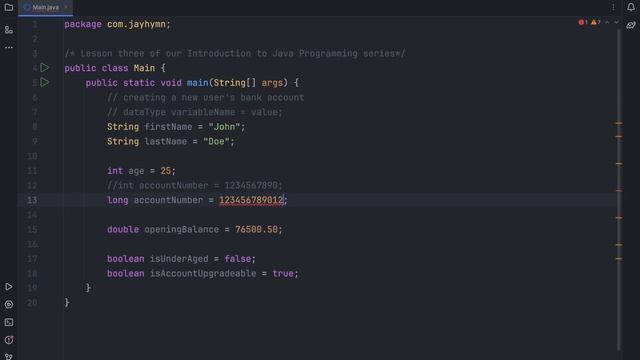
Task: Click the stripe marker beside line 12
Action: click(x=619, y=190)
